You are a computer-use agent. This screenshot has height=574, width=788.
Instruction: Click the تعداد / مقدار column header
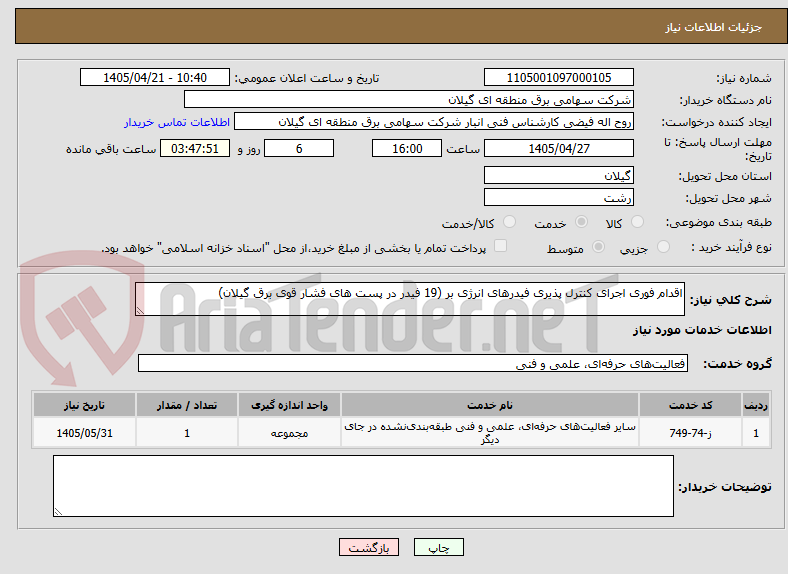pyautogui.click(x=187, y=405)
